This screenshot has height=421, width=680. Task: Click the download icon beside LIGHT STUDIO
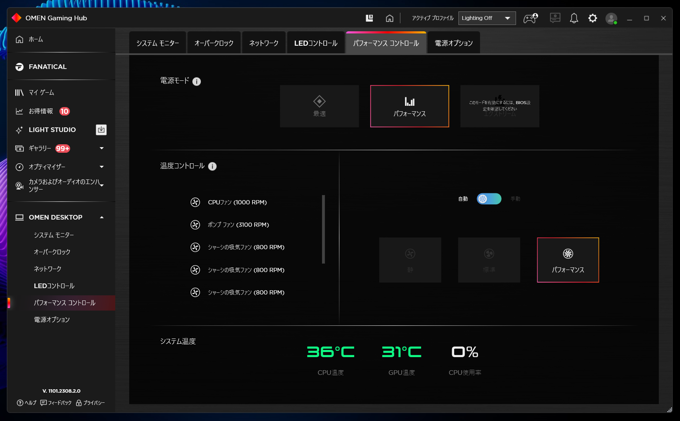coord(101,130)
